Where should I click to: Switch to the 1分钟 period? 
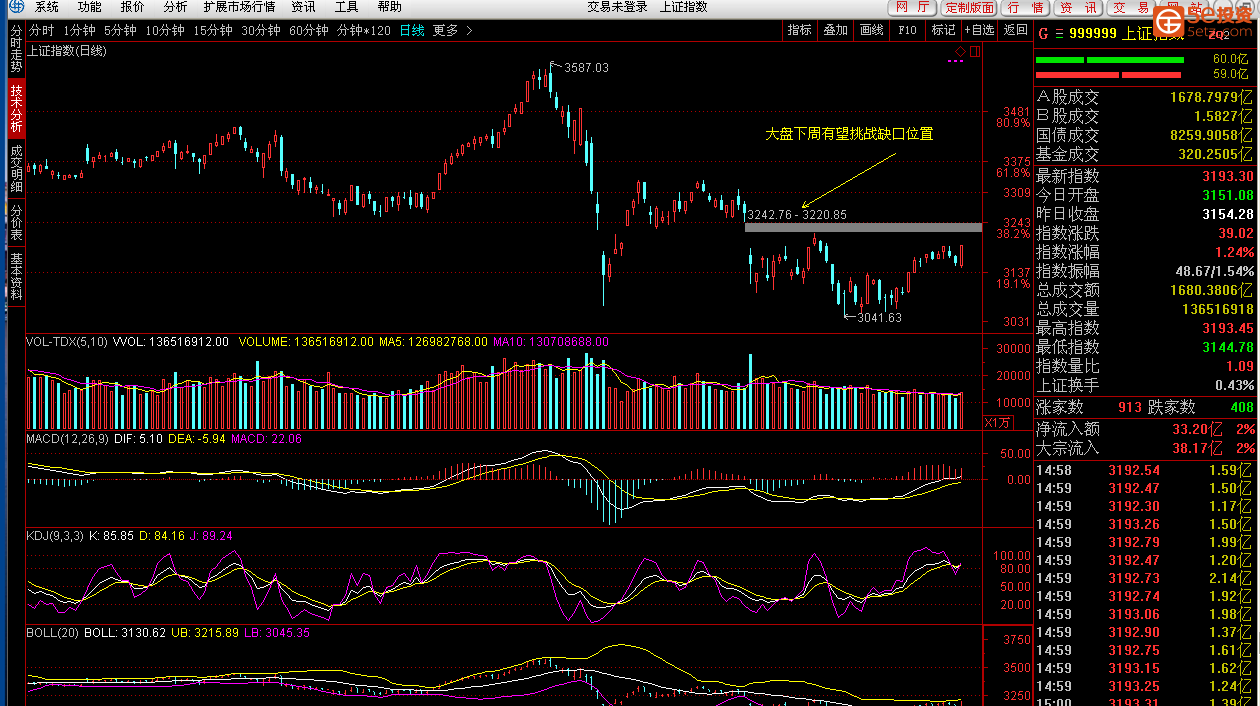79,30
